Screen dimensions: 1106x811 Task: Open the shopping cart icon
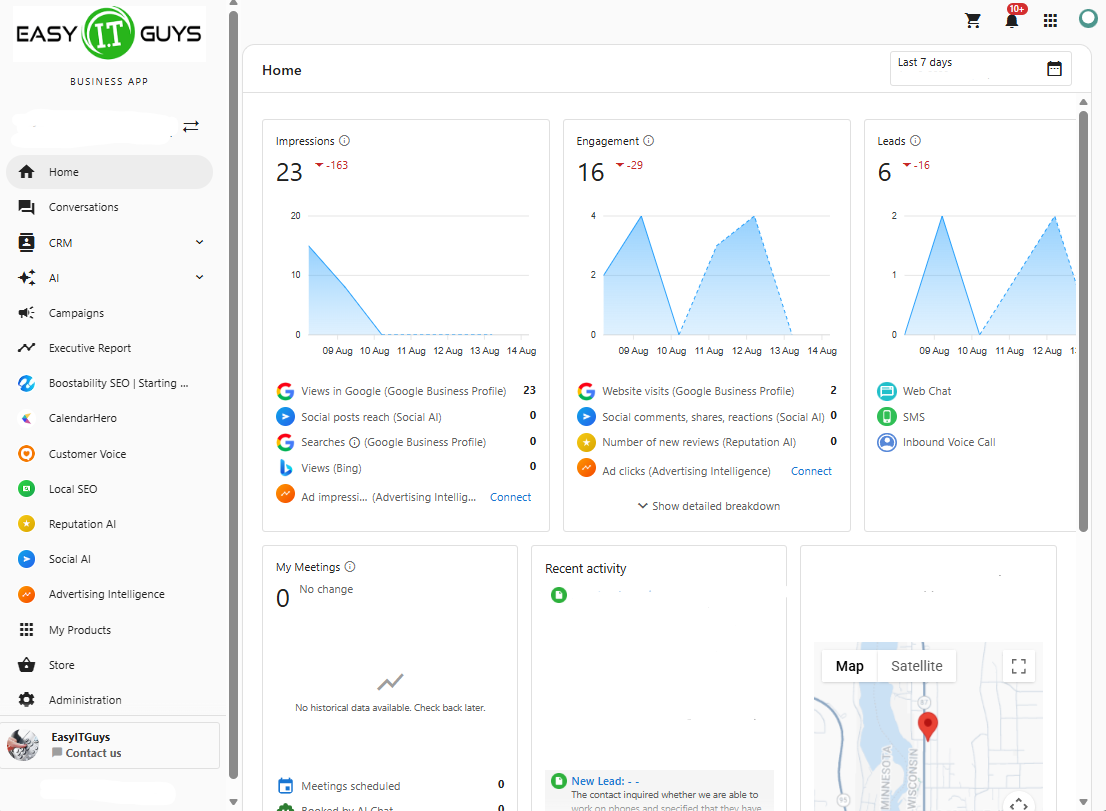973,20
